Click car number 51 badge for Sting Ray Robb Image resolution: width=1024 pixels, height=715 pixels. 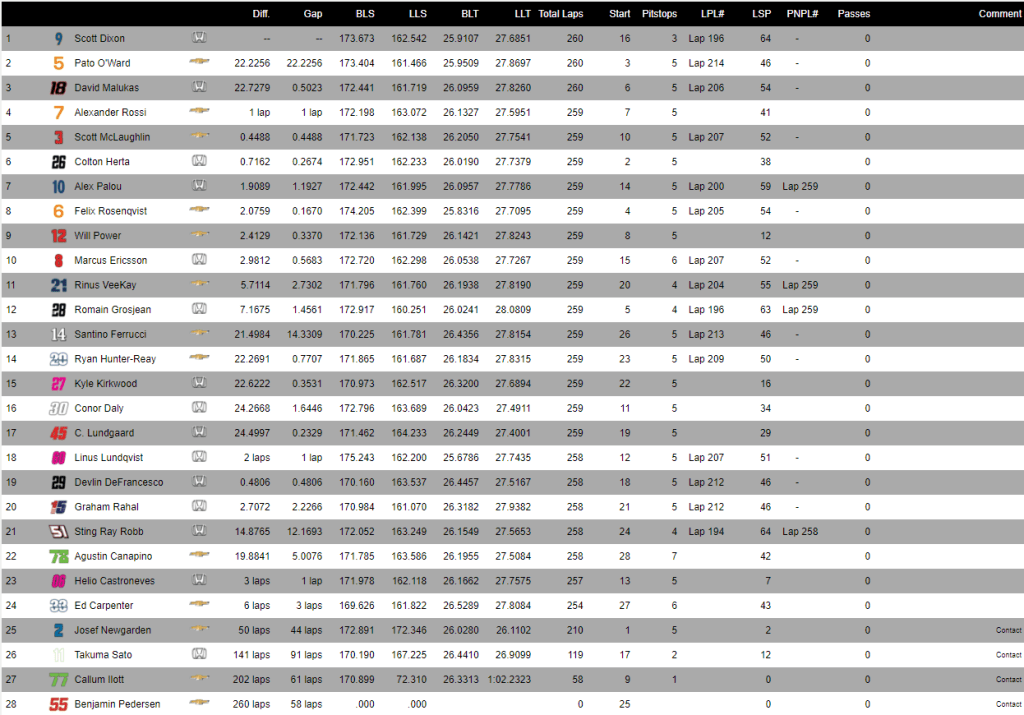click(x=59, y=532)
